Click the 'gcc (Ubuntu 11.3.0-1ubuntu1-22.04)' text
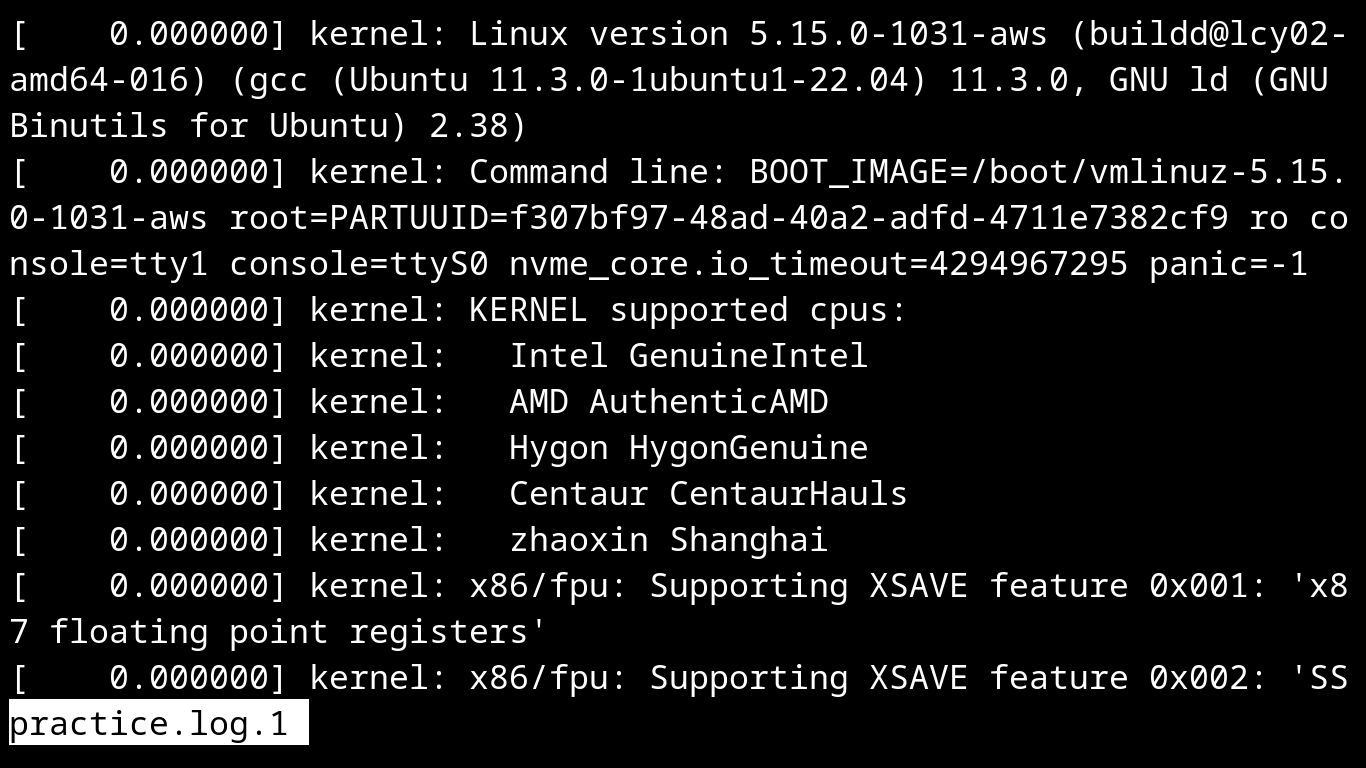This screenshot has height=768, width=1366. tap(589, 80)
